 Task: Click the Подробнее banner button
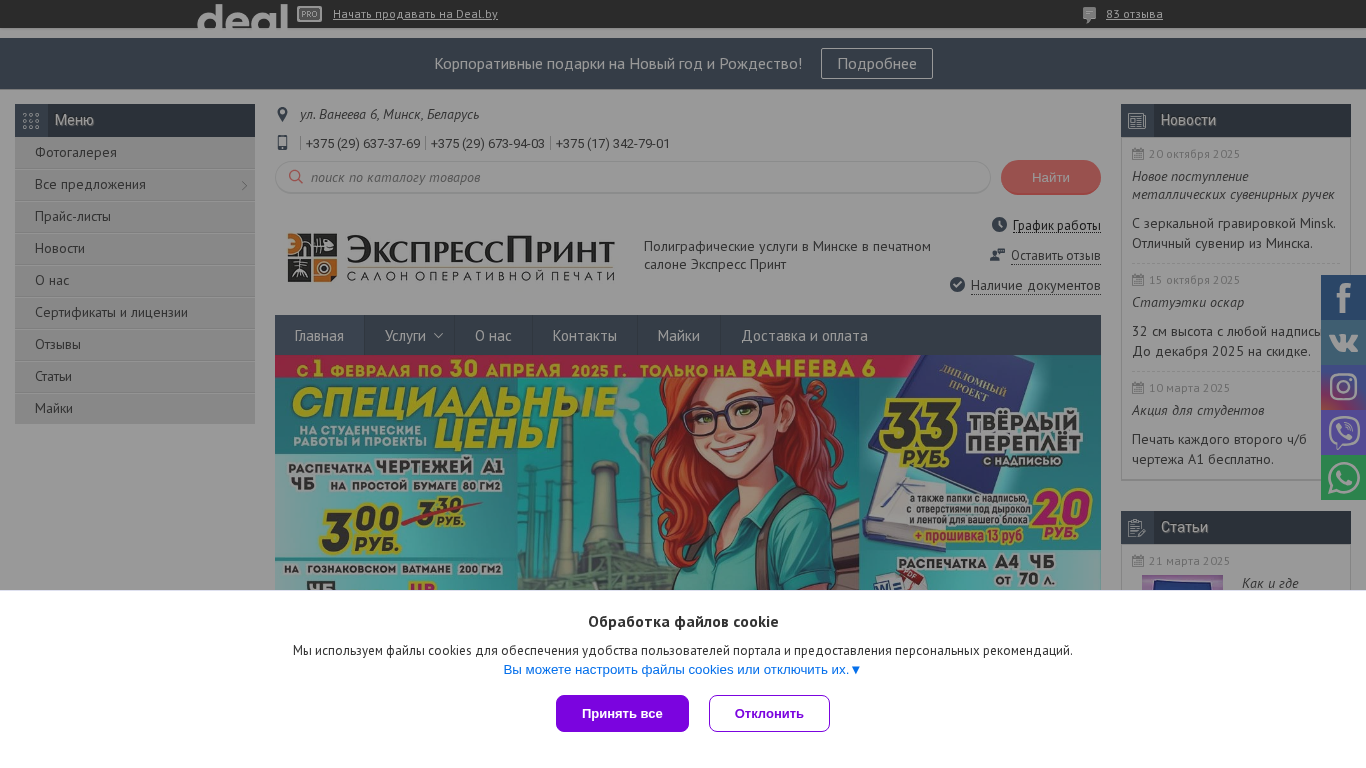(877, 63)
